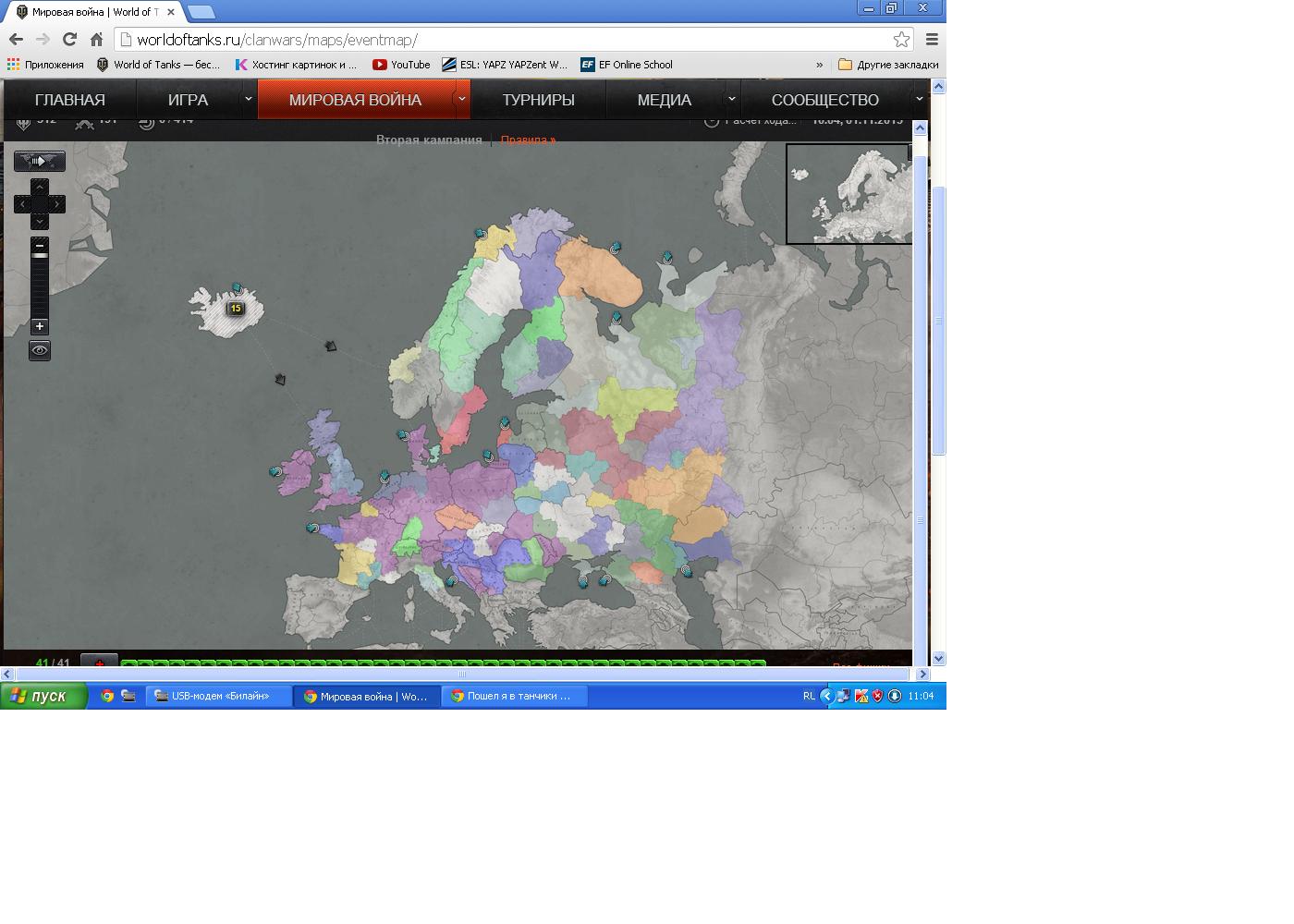
Task: Pan the map left with arrow
Action: point(22,204)
